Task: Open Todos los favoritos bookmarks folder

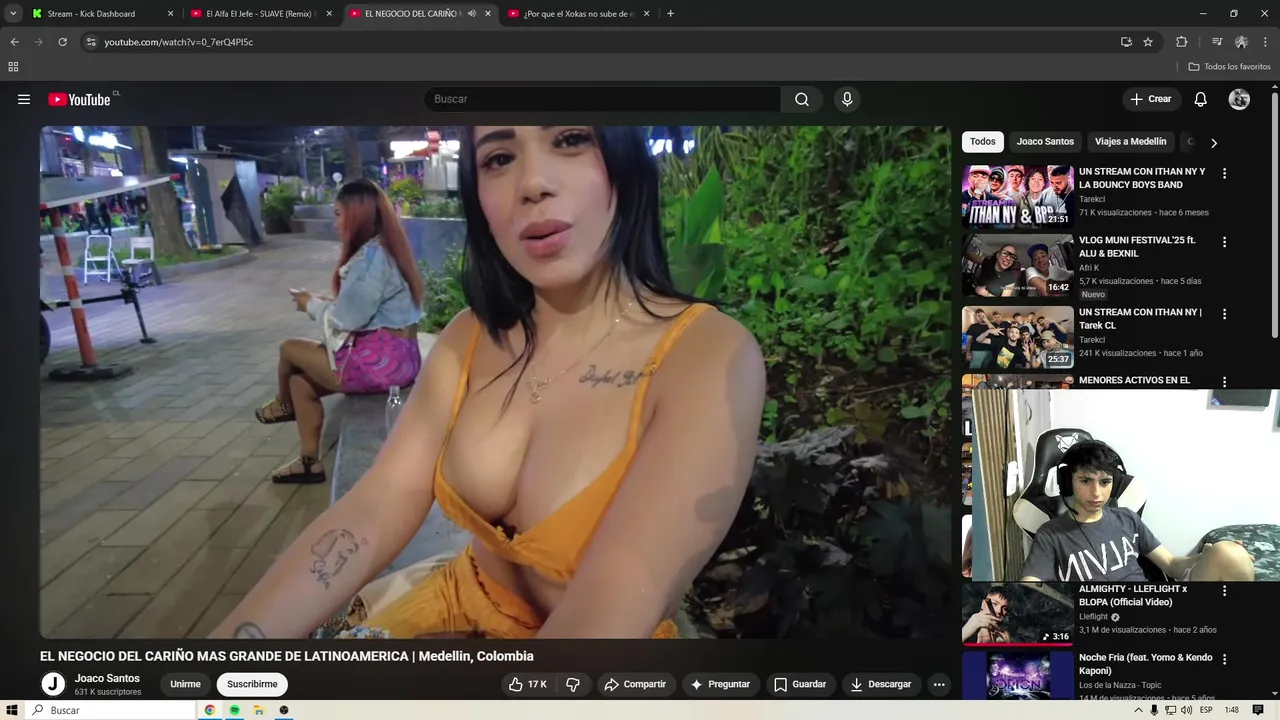Action: tap(1230, 67)
